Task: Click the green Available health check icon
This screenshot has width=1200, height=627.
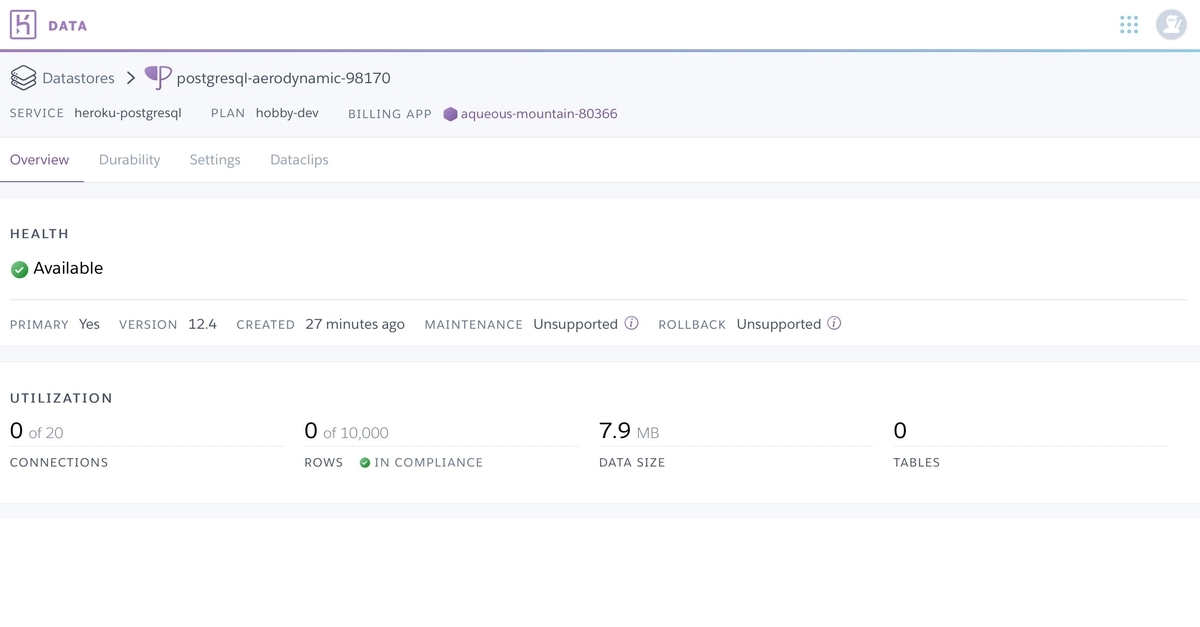Action: pyautogui.click(x=19, y=269)
